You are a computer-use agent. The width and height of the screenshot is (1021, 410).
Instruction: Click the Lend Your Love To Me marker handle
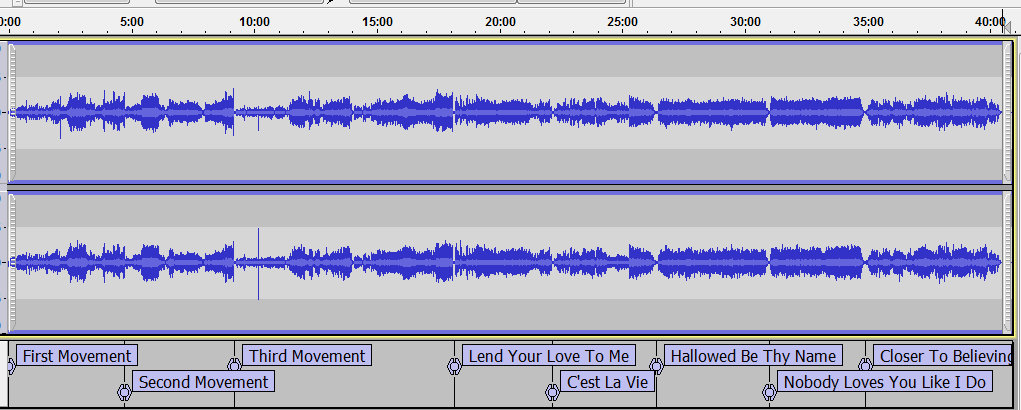[455, 366]
